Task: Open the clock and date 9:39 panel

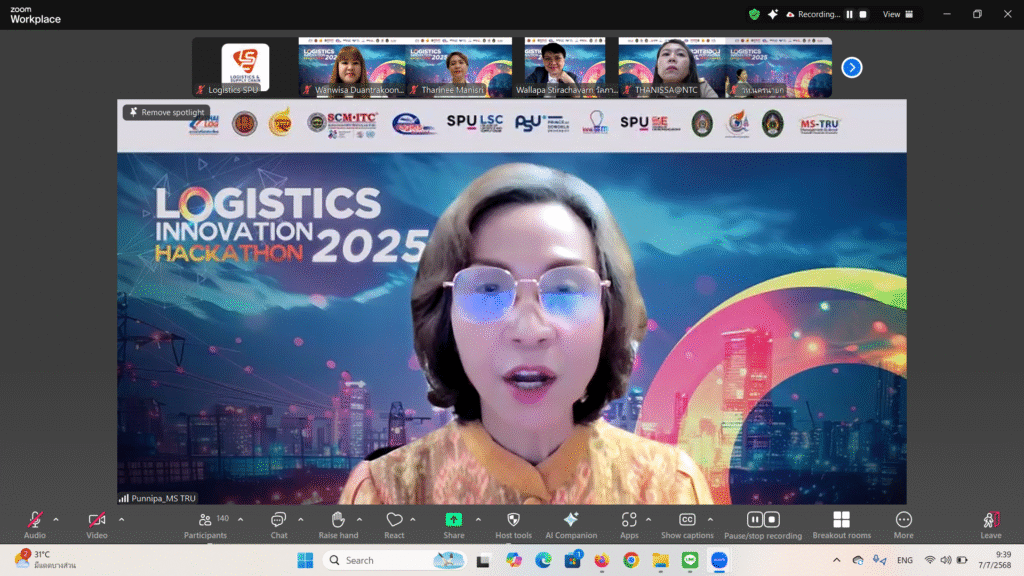Action: [x=994, y=560]
